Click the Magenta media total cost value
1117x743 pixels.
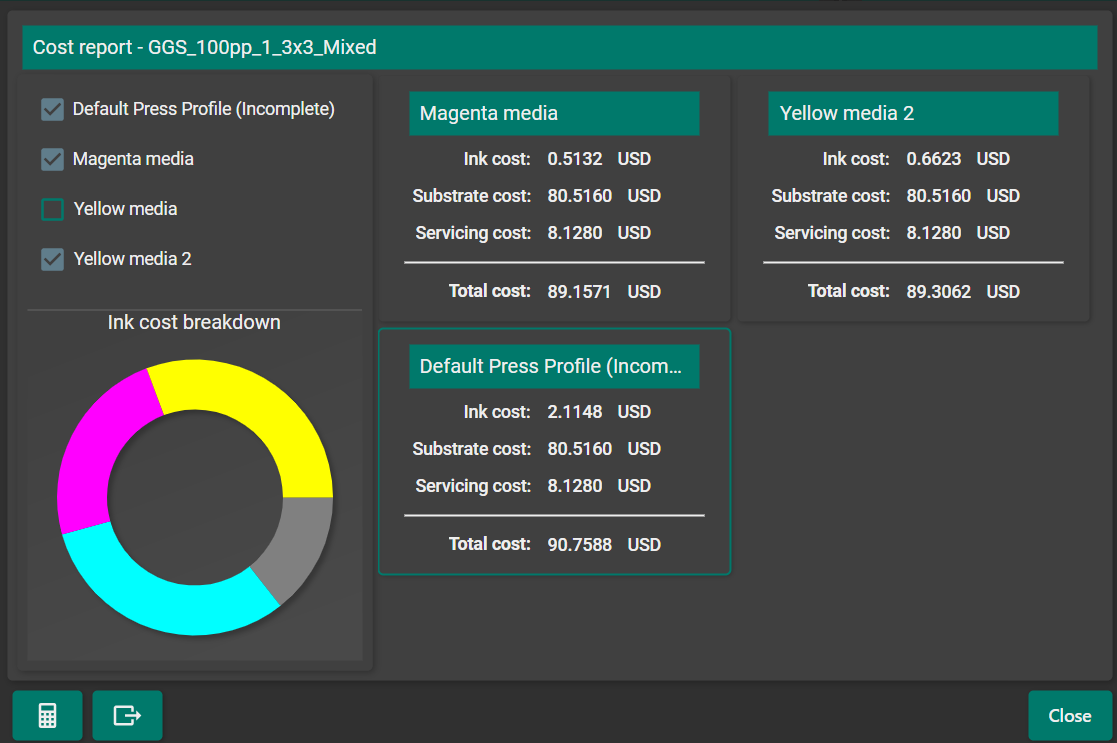click(579, 292)
